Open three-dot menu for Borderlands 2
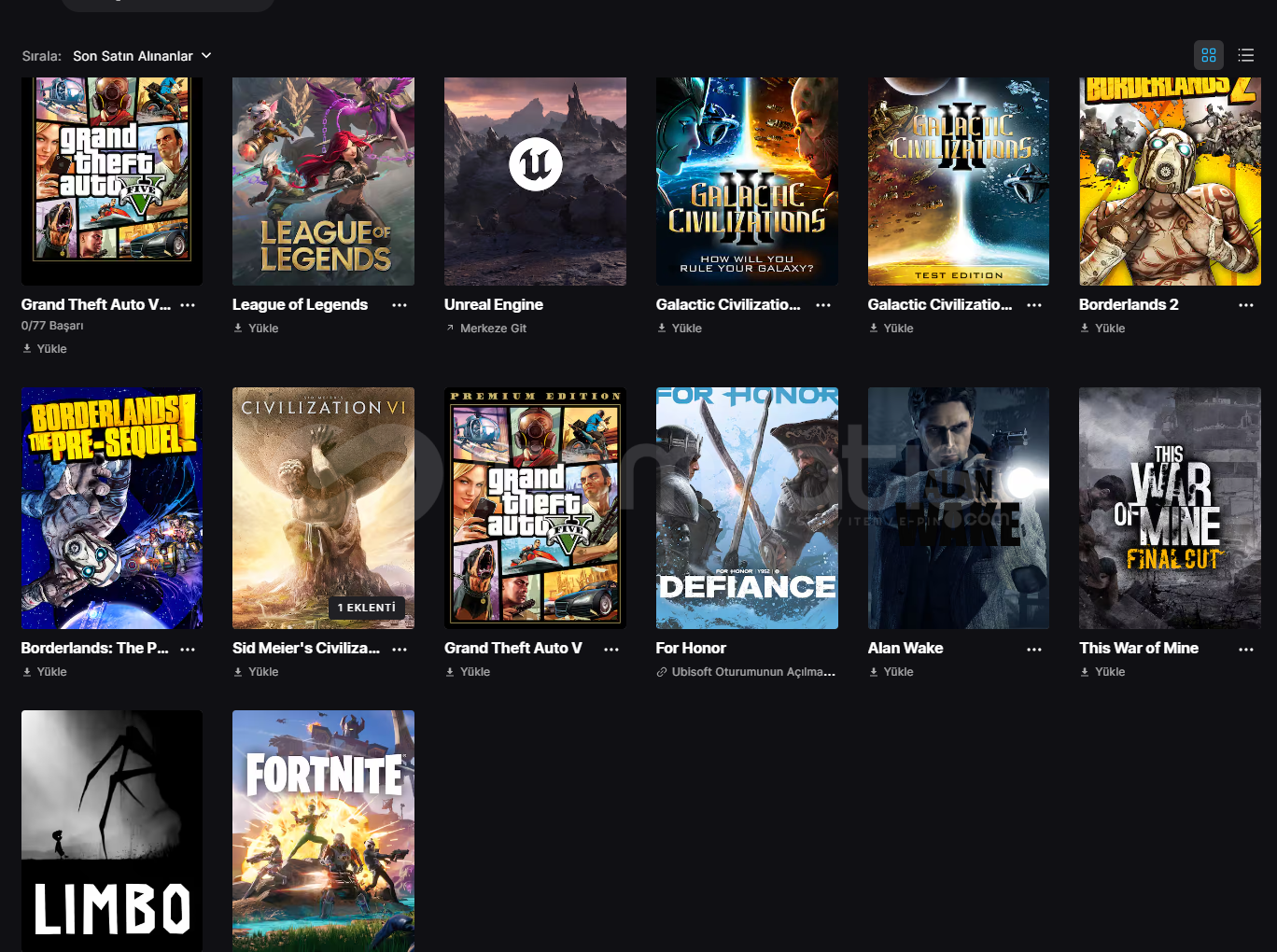 pyautogui.click(x=1246, y=305)
